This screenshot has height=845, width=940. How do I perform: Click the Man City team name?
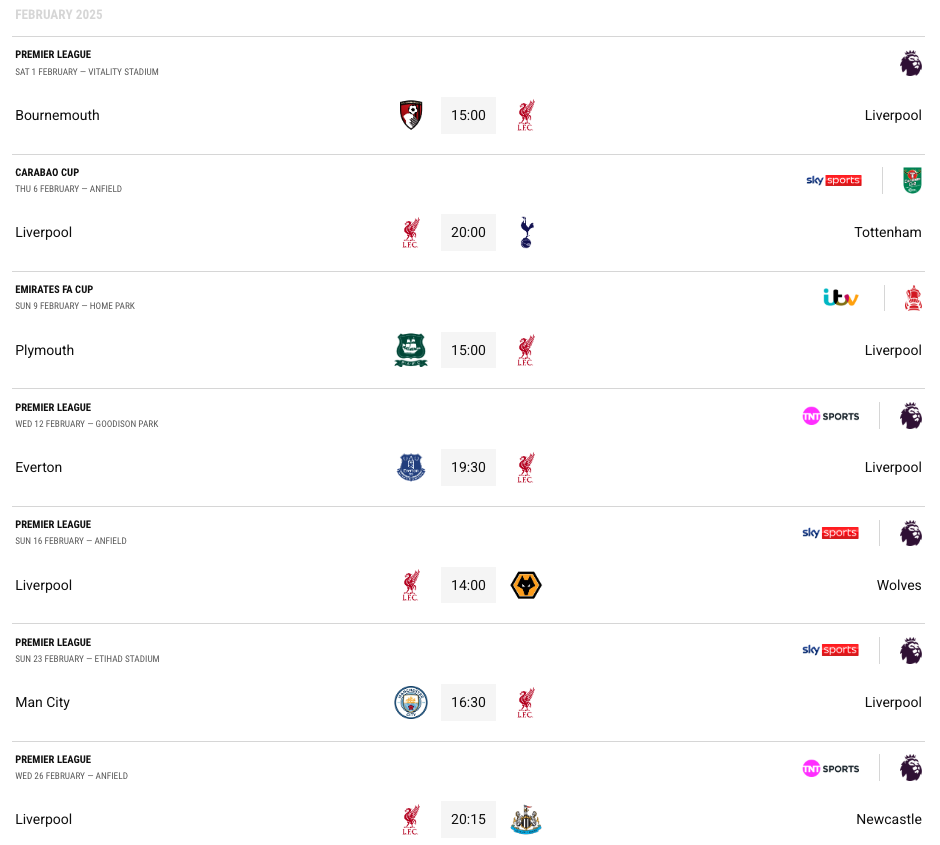(x=43, y=702)
